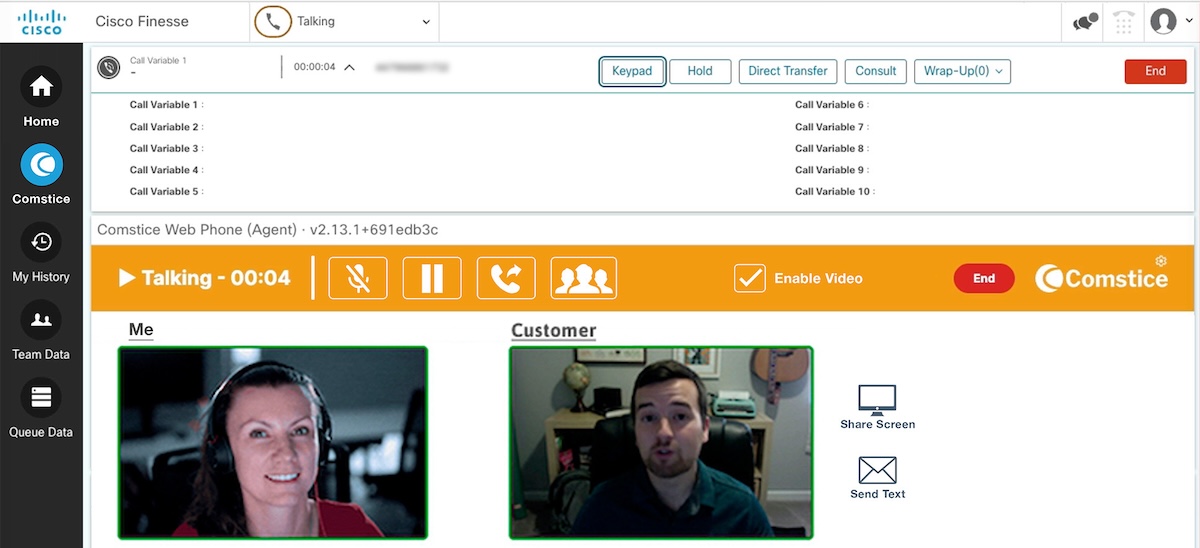The height and width of the screenshot is (548, 1200).
Task: Click the Call Variable 10 label
Action: tap(833, 191)
